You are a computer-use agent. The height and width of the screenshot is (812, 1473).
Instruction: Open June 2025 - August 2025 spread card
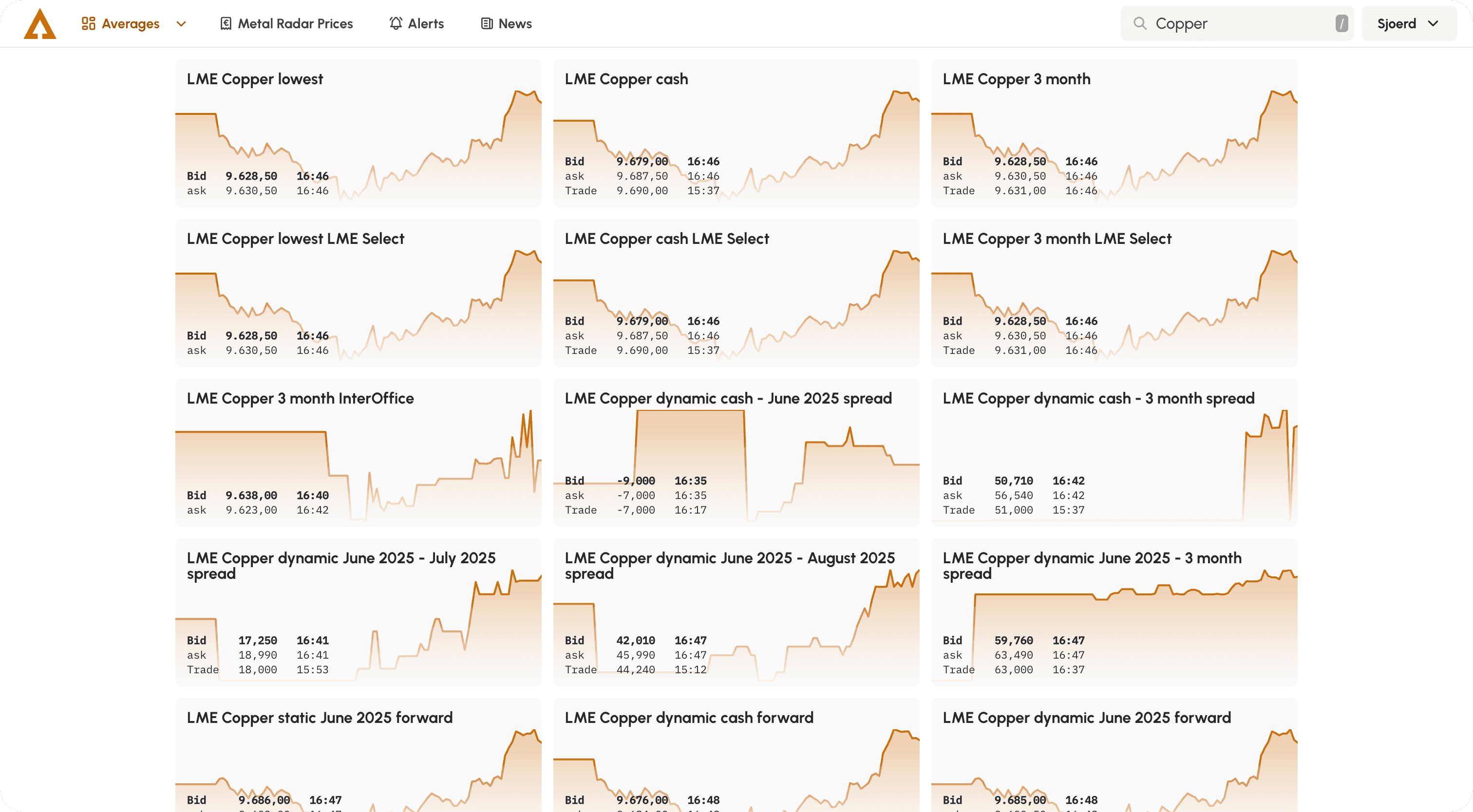pos(736,612)
